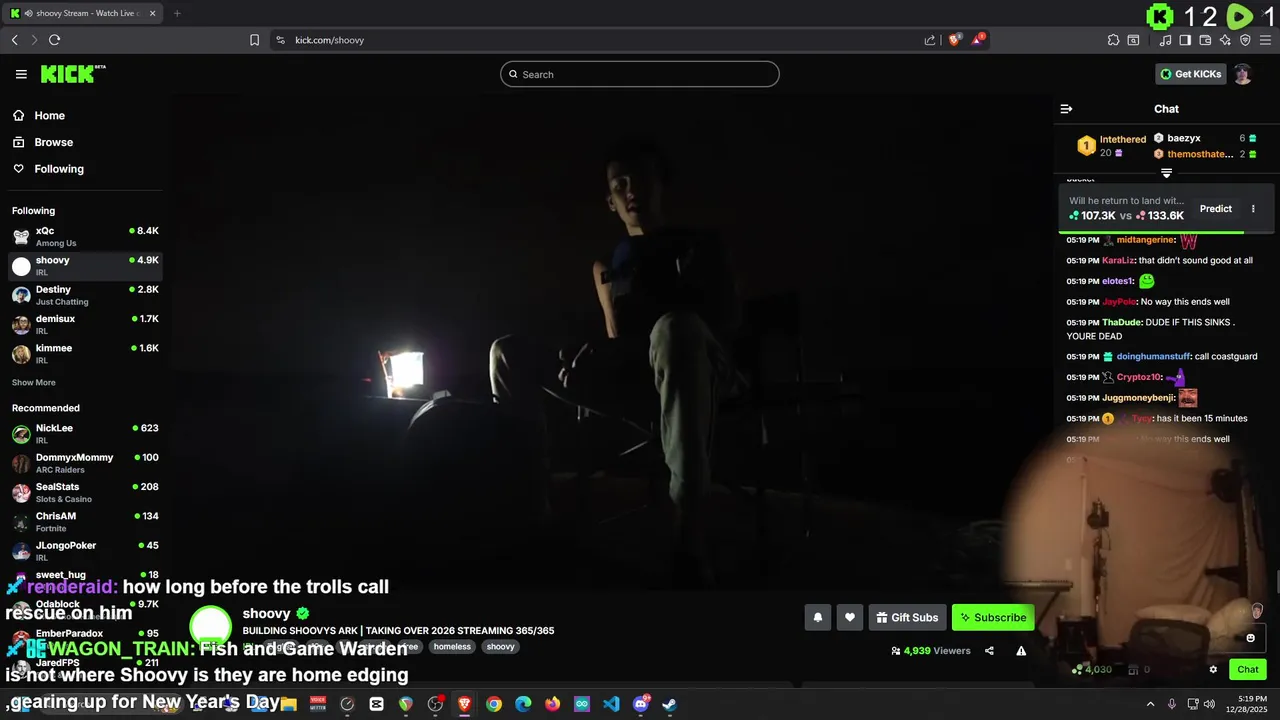Click the Gift Subs button

[907, 618]
